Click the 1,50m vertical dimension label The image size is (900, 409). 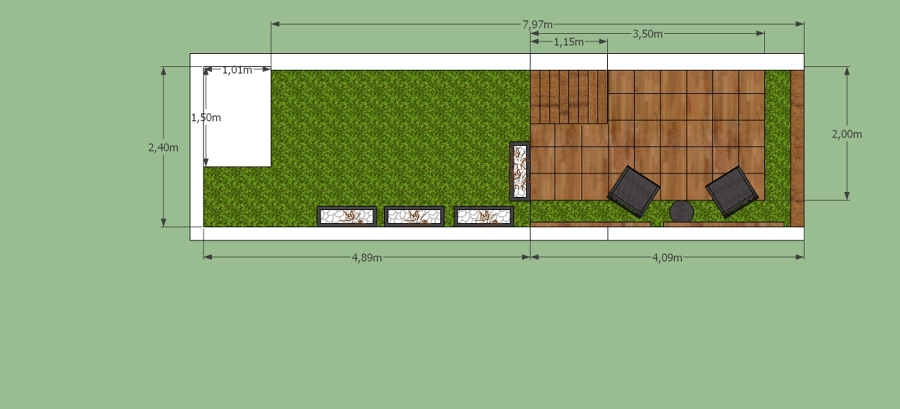pyautogui.click(x=206, y=117)
